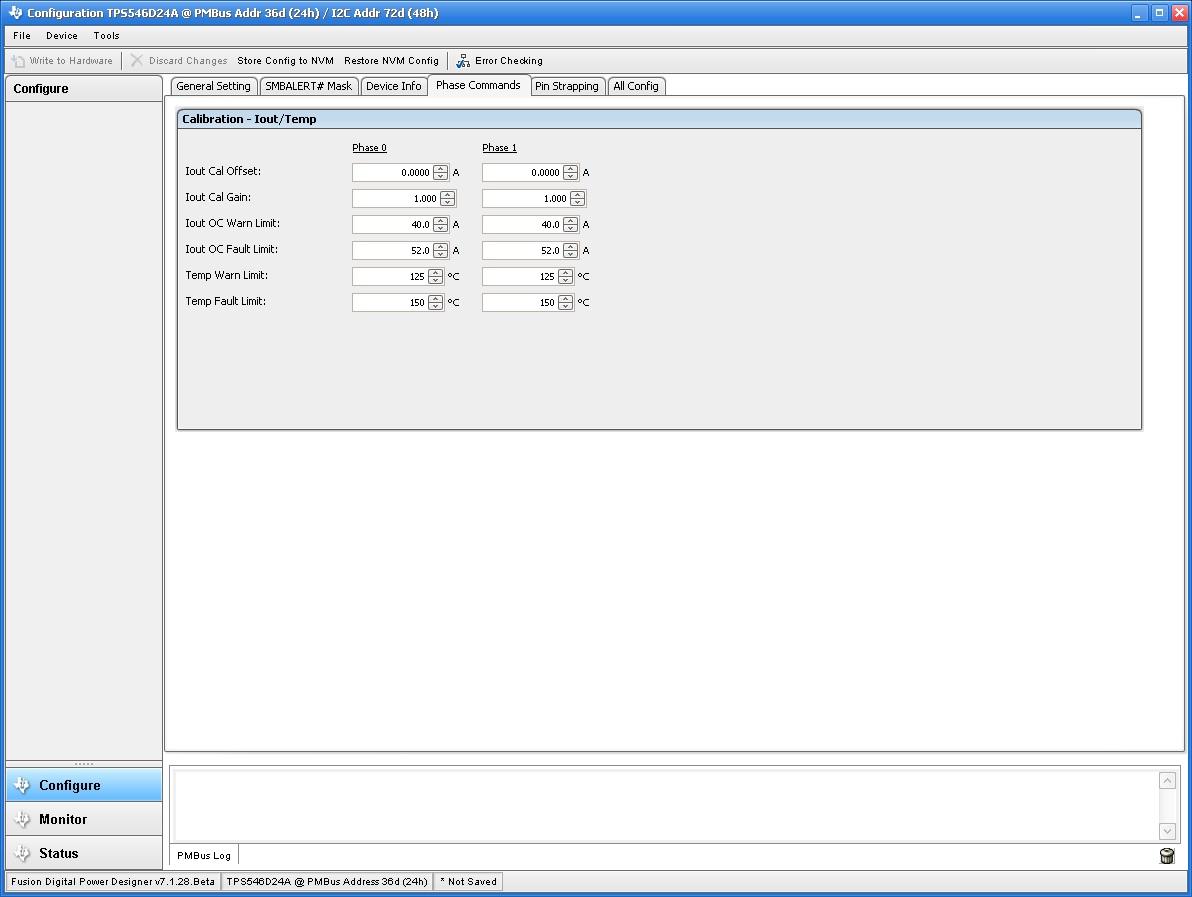
Task: Open the All Config tab
Action: tap(636, 86)
